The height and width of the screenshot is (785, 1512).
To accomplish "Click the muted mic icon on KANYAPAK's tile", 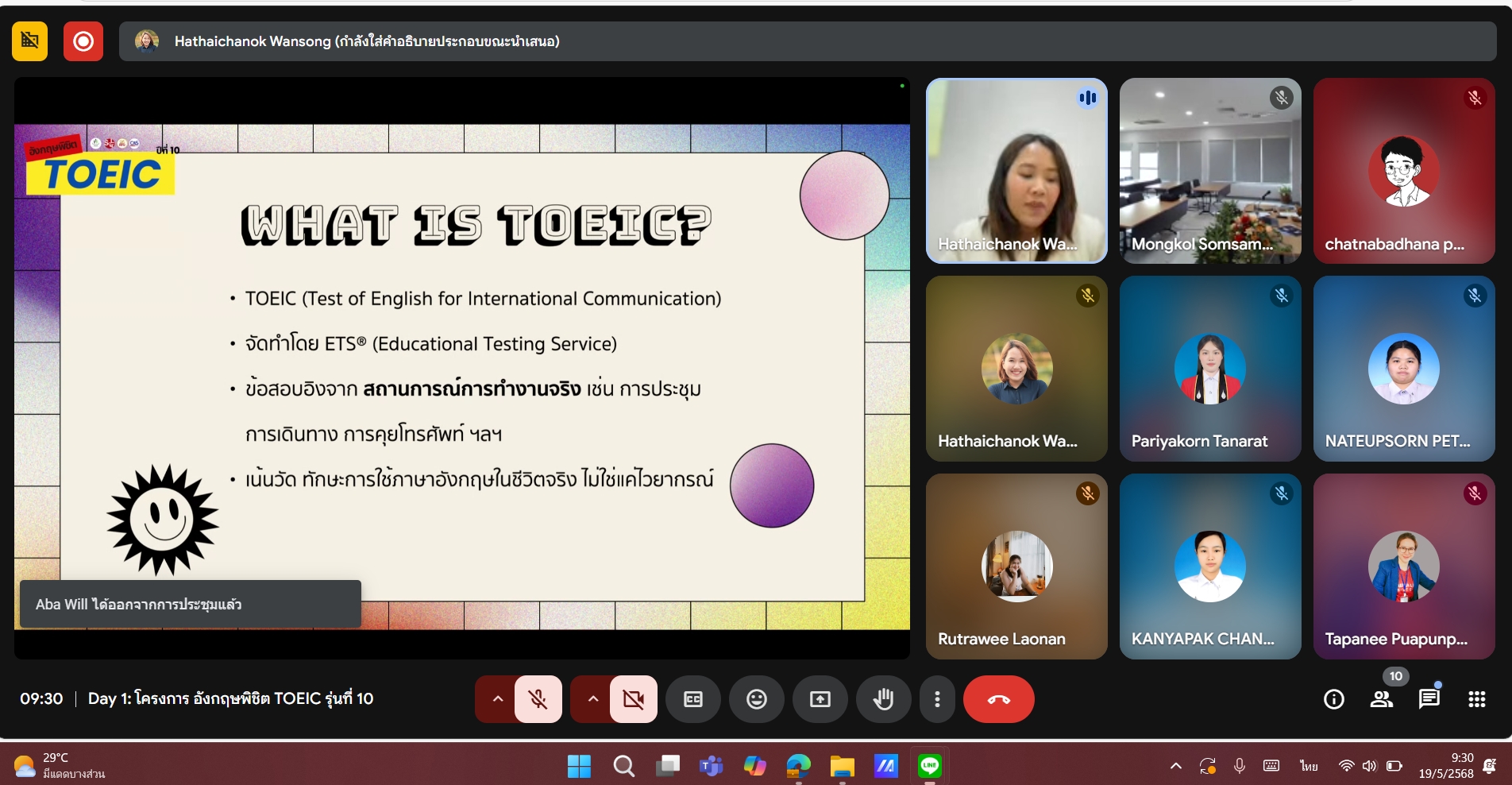I will coord(1281,493).
